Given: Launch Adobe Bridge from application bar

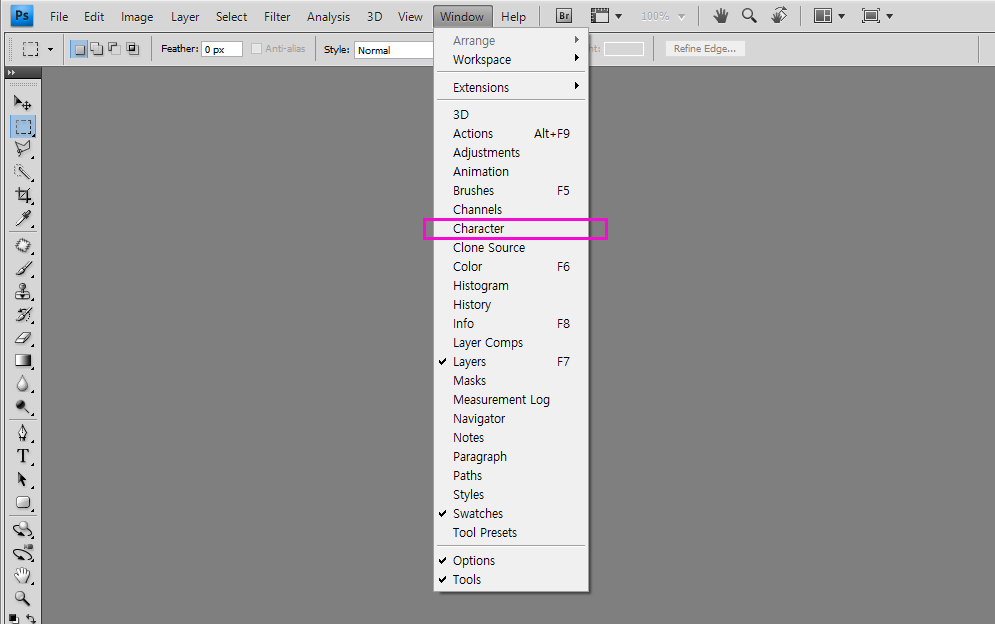Looking at the screenshot, I should coord(563,16).
